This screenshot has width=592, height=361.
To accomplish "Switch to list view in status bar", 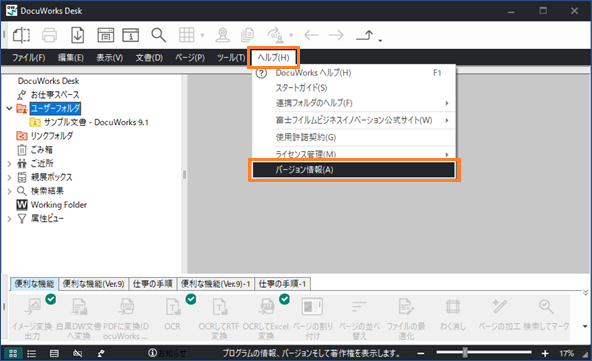I will point(32,353).
